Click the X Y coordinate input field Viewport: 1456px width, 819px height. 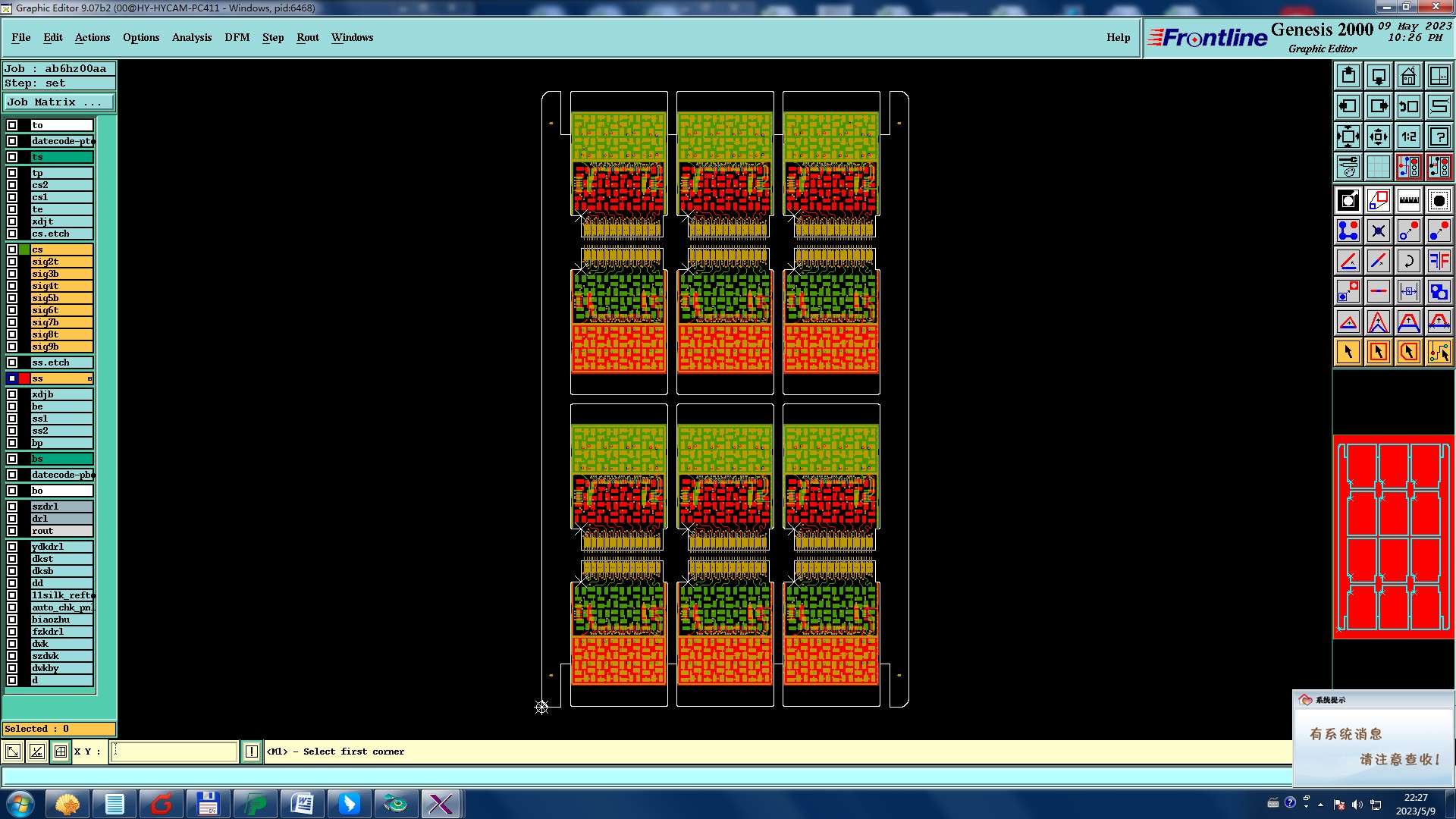174,752
